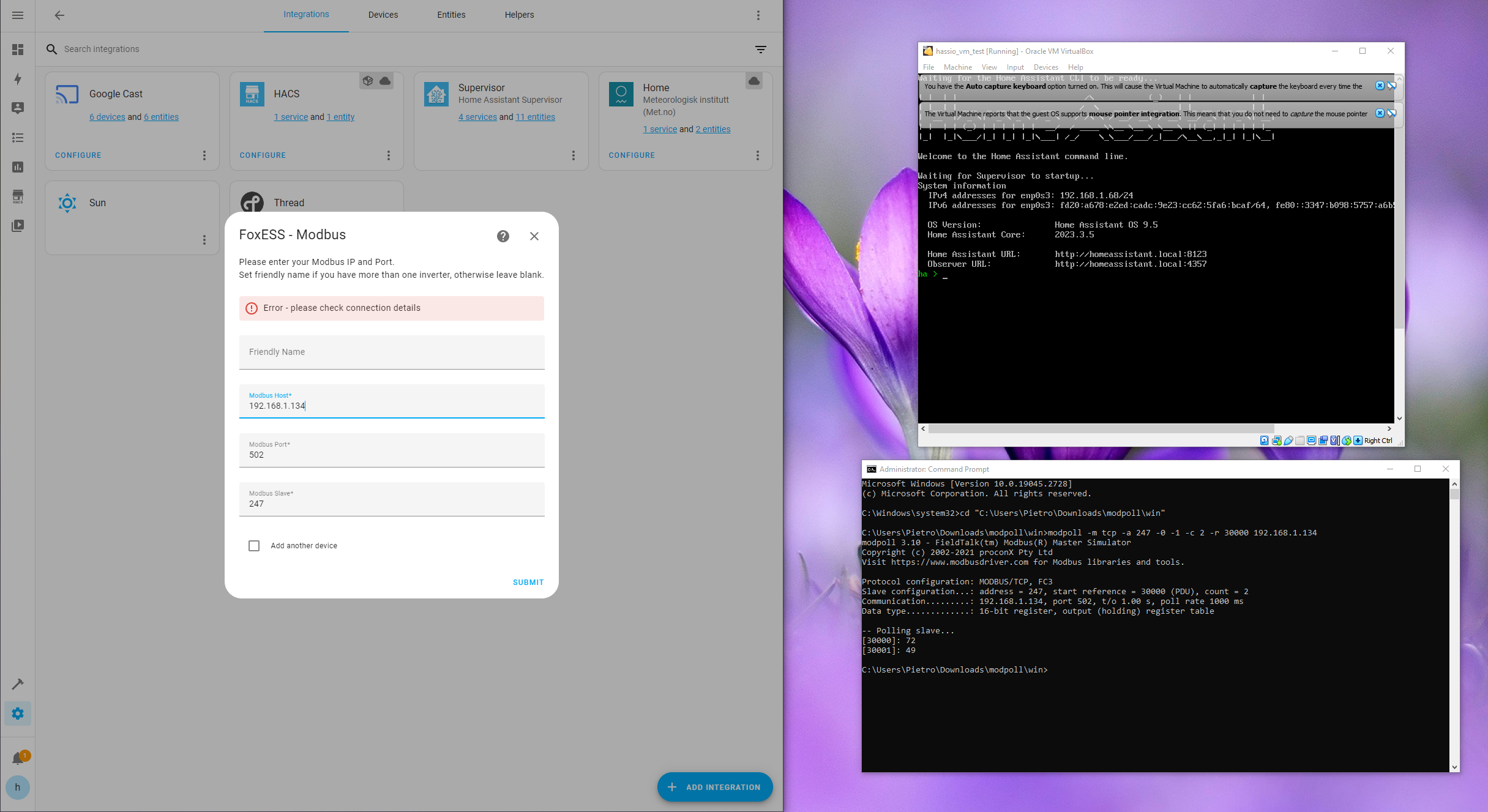Open HACS from the sidebar store icon
The image size is (1488, 812).
[x=18, y=196]
